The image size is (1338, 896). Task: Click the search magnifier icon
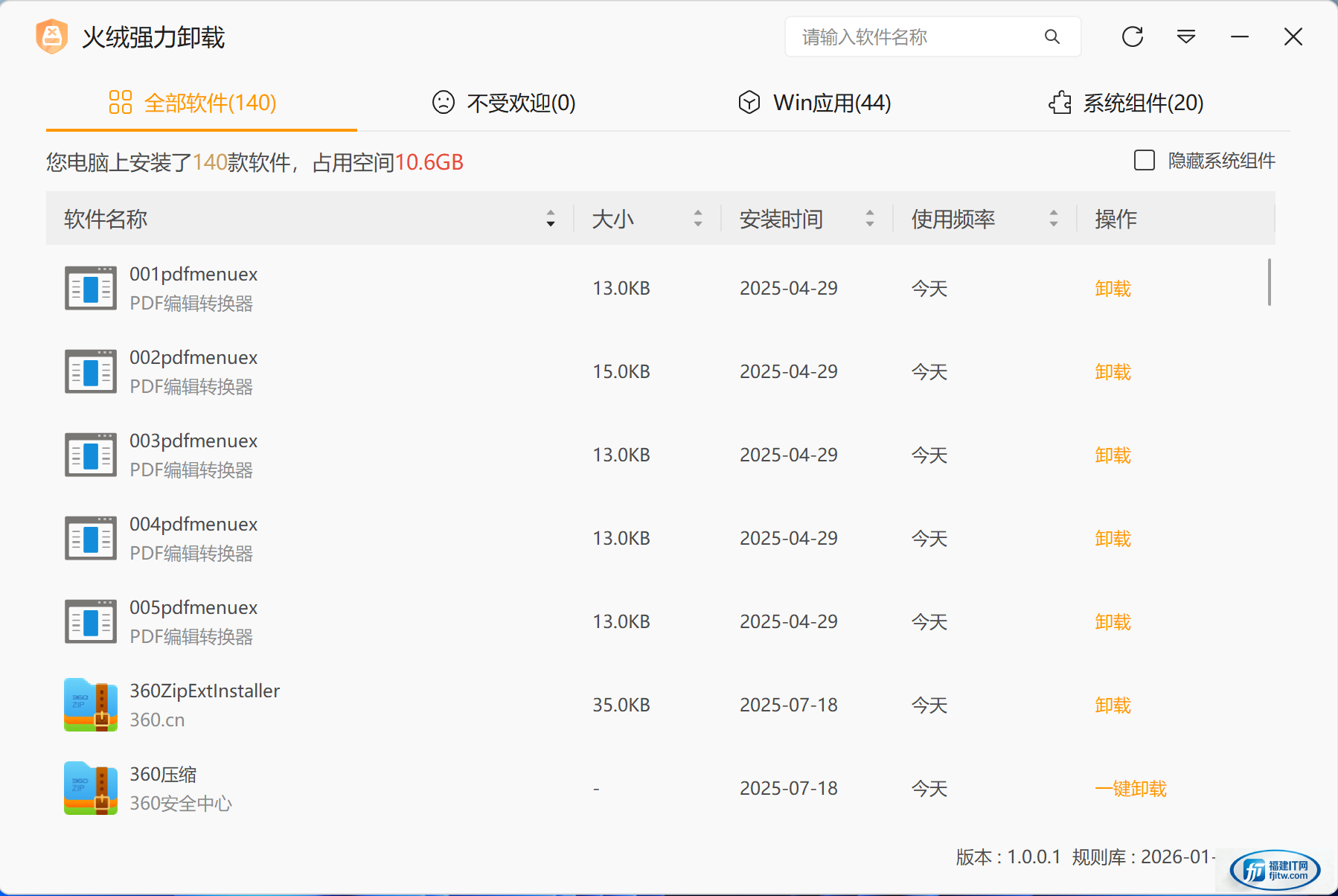[x=1051, y=36]
